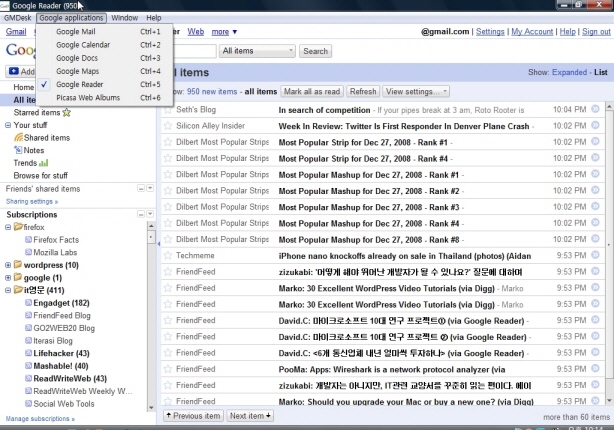Click the Mashable! feed icon
Viewport: 614px width, 430px height.
coord(28,365)
